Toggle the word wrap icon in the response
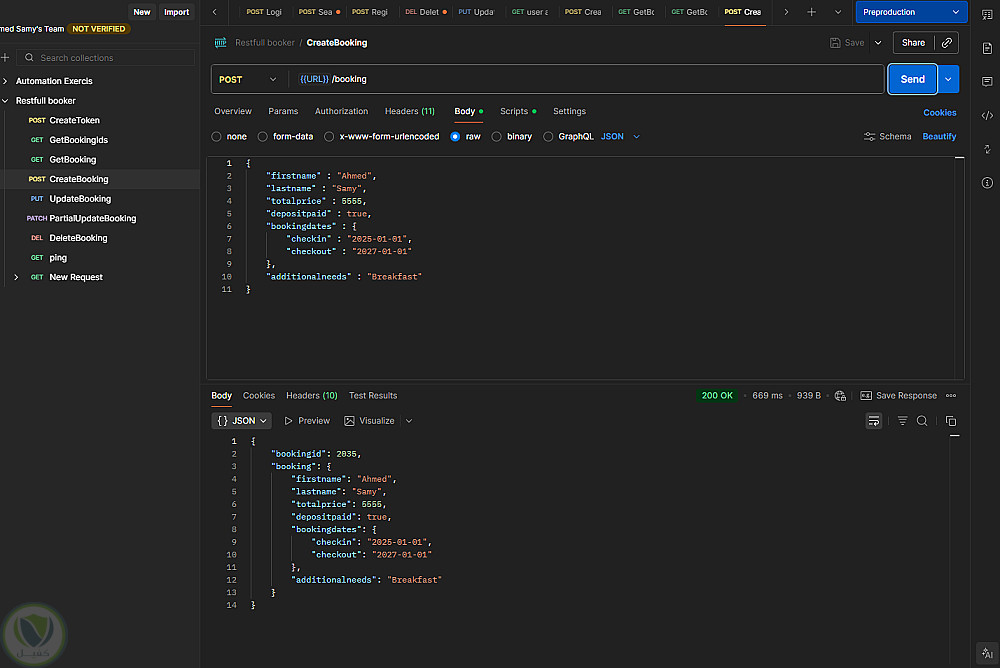 [x=874, y=421]
